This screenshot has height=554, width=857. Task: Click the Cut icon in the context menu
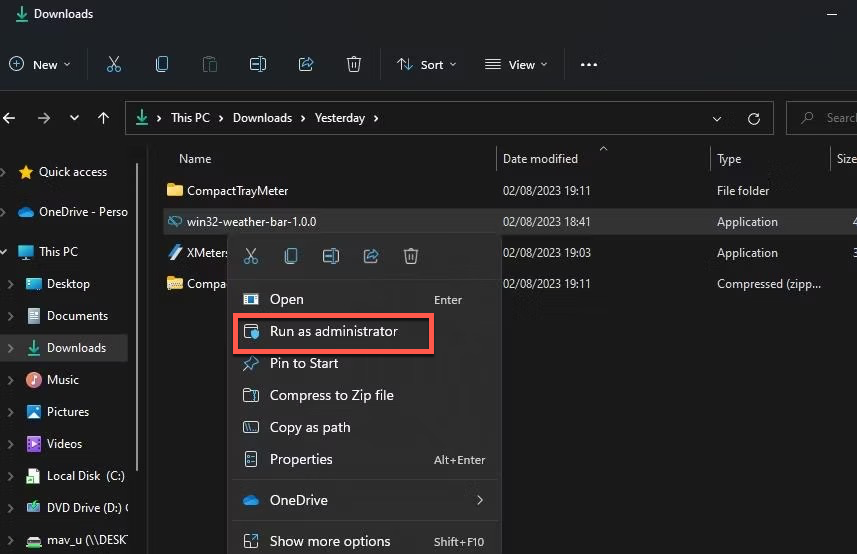point(251,257)
